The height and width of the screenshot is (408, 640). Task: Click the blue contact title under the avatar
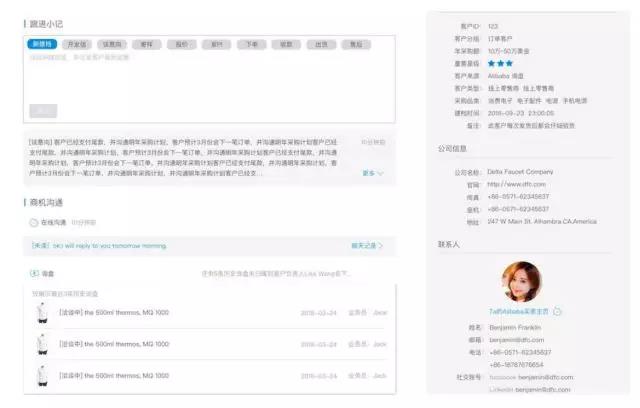[x=519, y=311]
